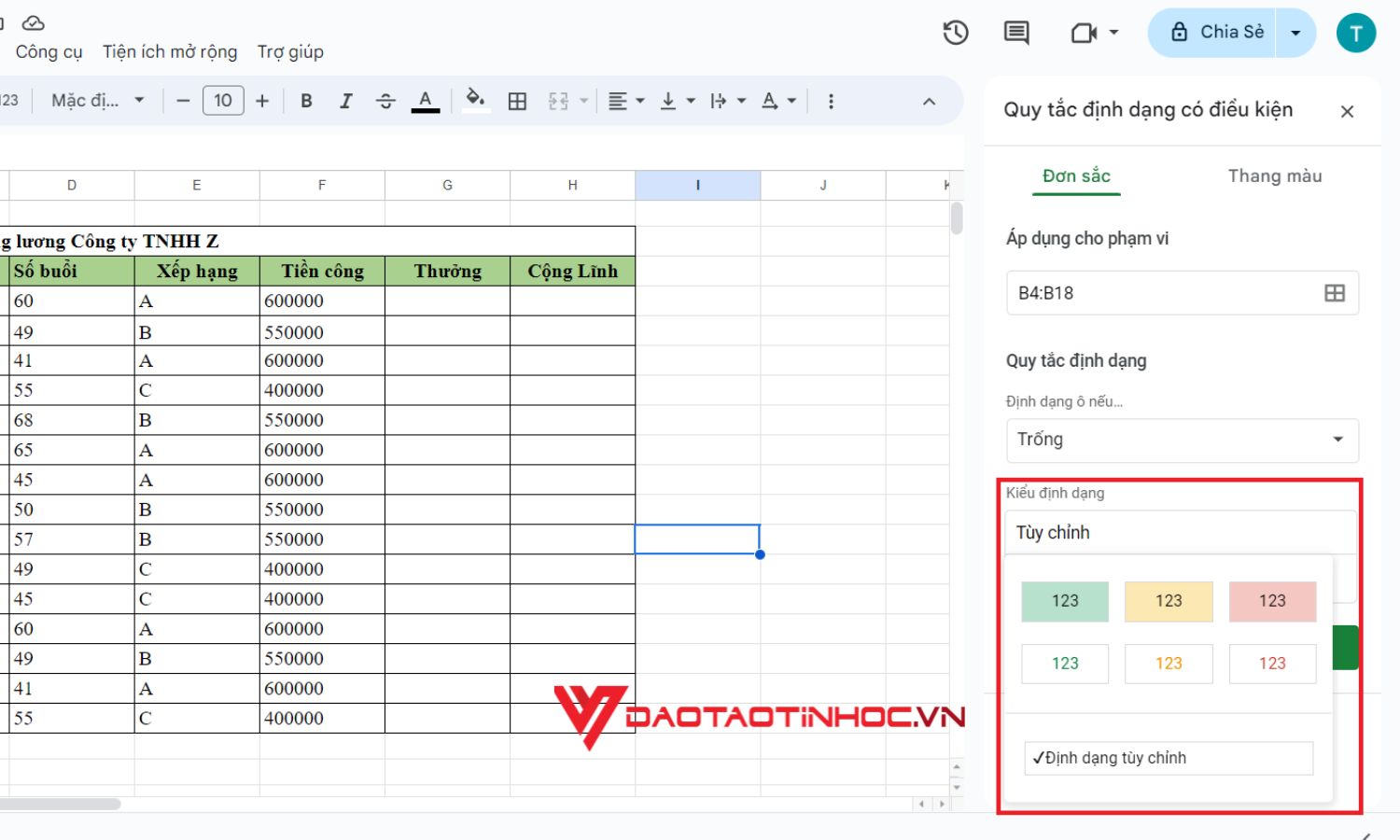The image size is (1400, 840).
Task: Toggle bold formatting
Action: point(306,101)
